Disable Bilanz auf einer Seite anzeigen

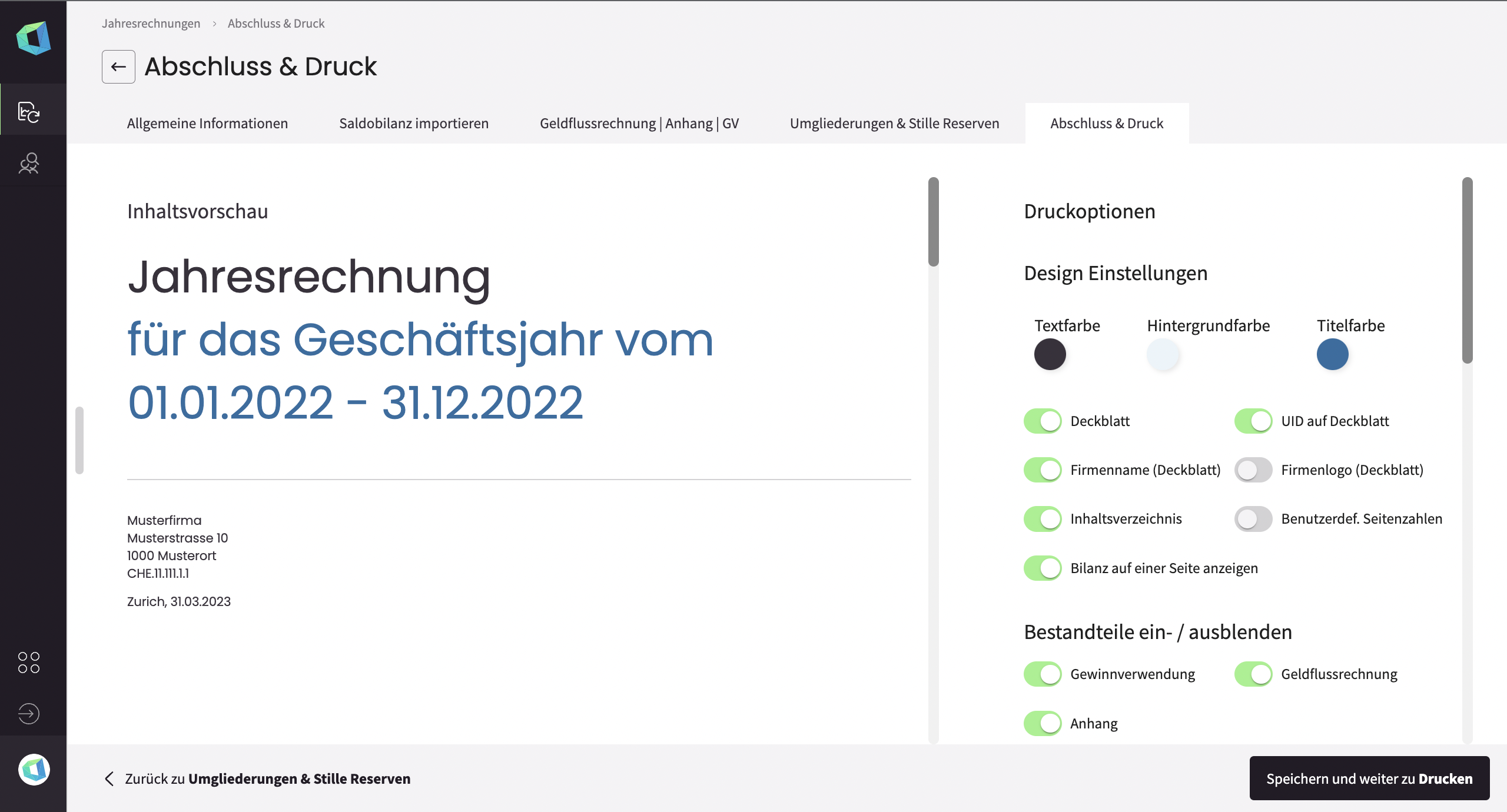1043,567
